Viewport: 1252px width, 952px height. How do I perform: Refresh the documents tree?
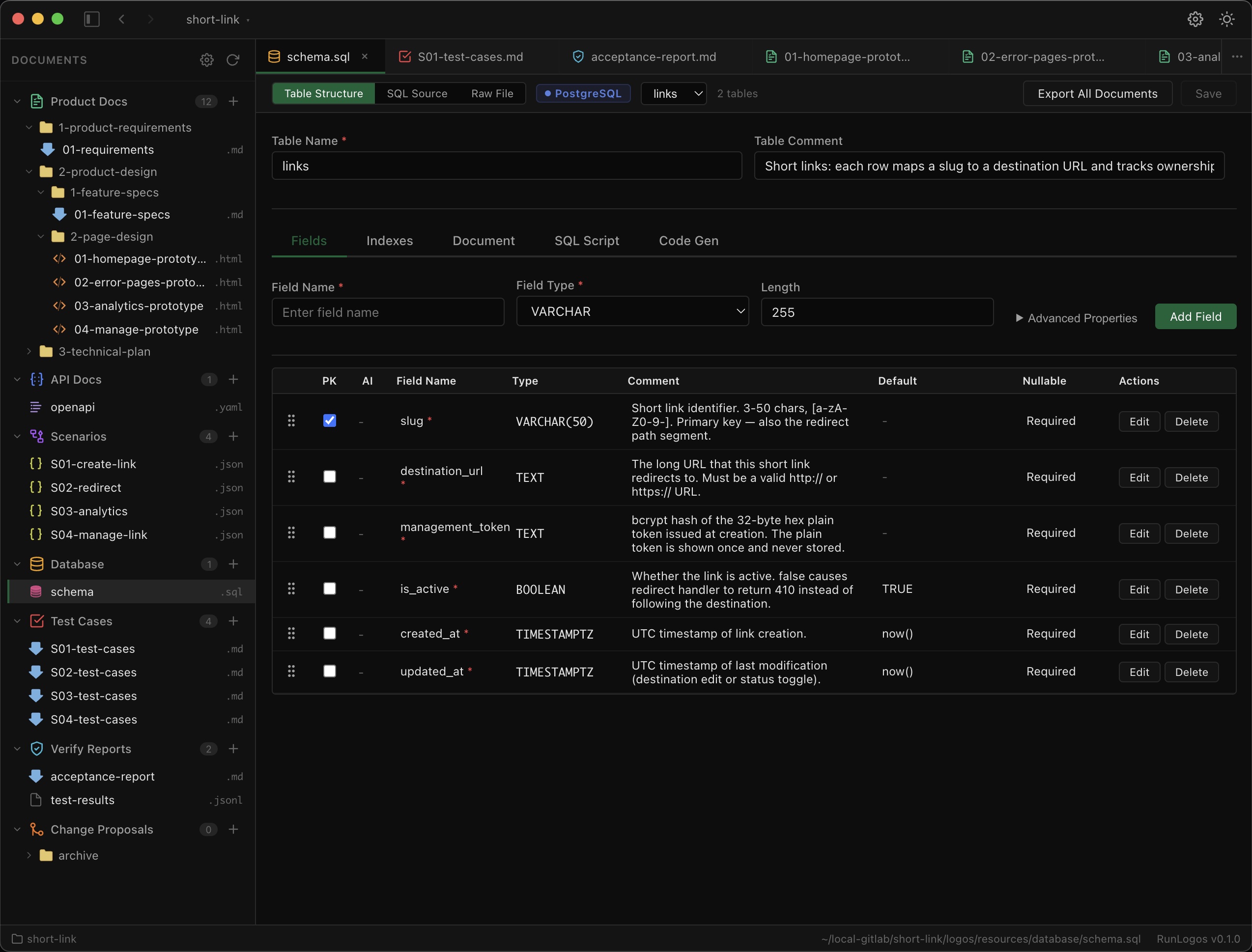[233, 60]
